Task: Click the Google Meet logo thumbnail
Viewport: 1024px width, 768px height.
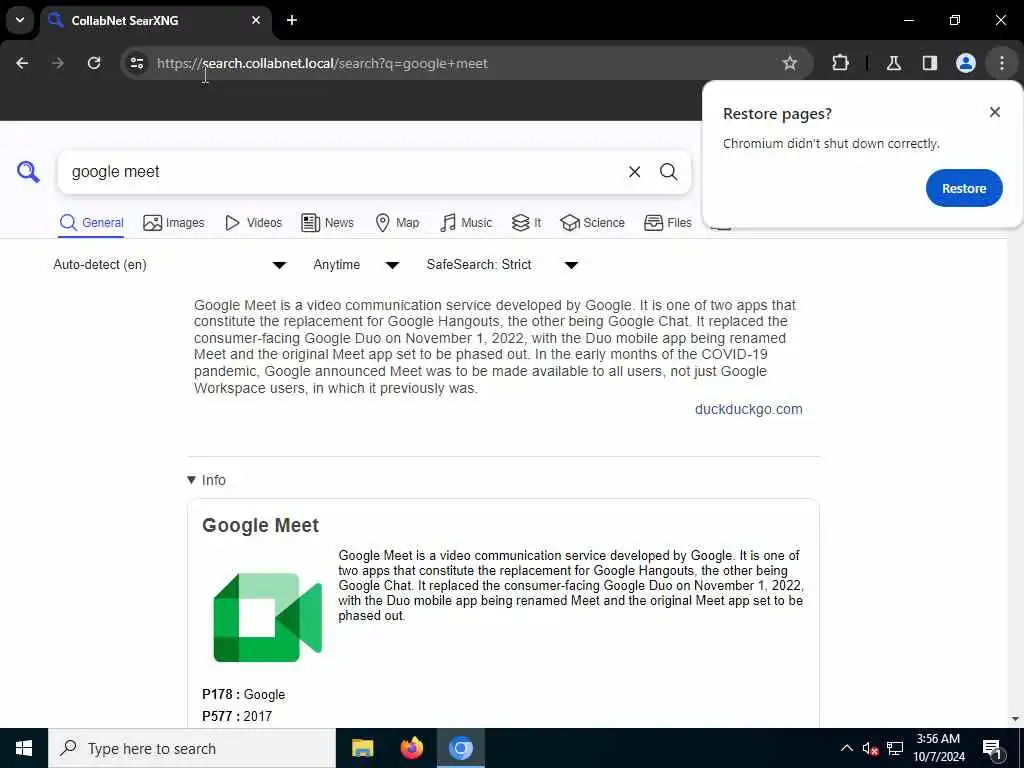Action: (x=268, y=617)
